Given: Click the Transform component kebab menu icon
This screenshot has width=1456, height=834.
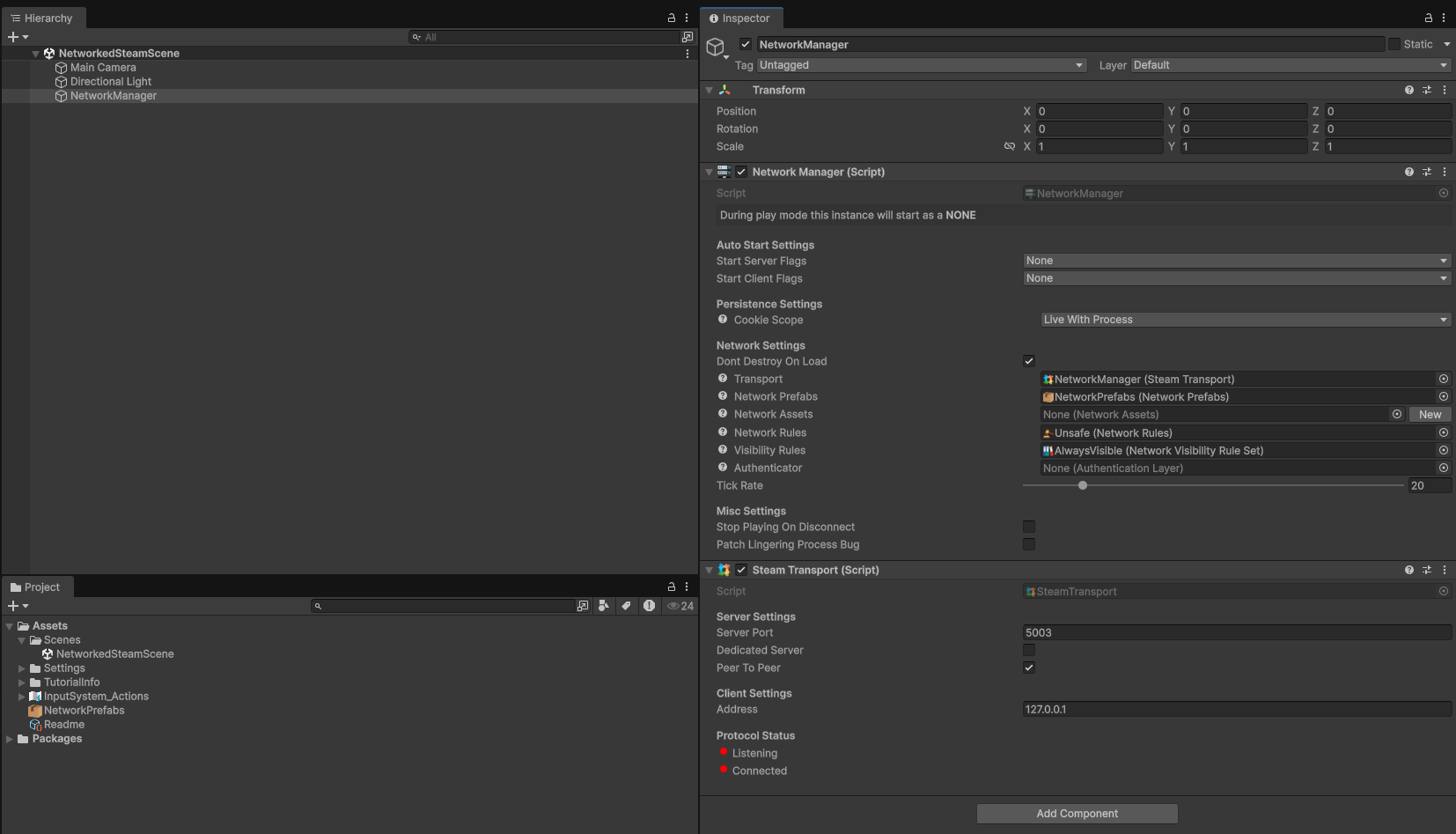Looking at the screenshot, I should click(x=1445, y=90).
